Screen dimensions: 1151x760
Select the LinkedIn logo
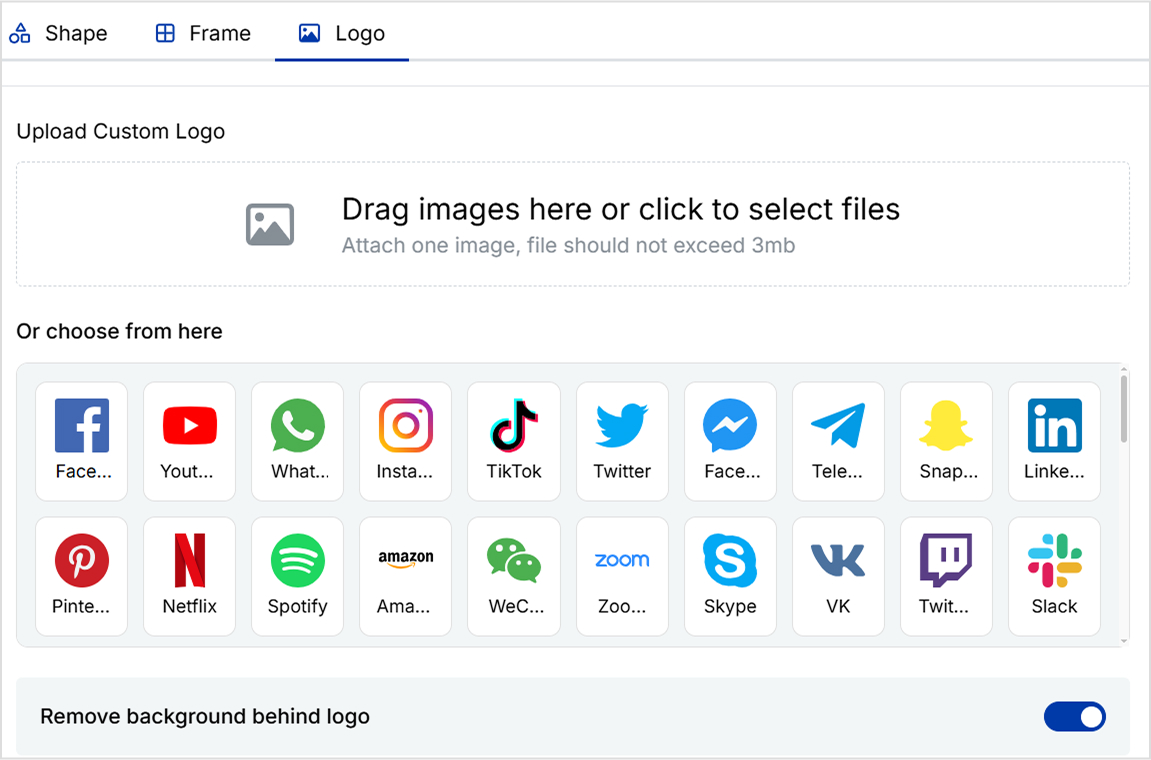coord(1054,441)
